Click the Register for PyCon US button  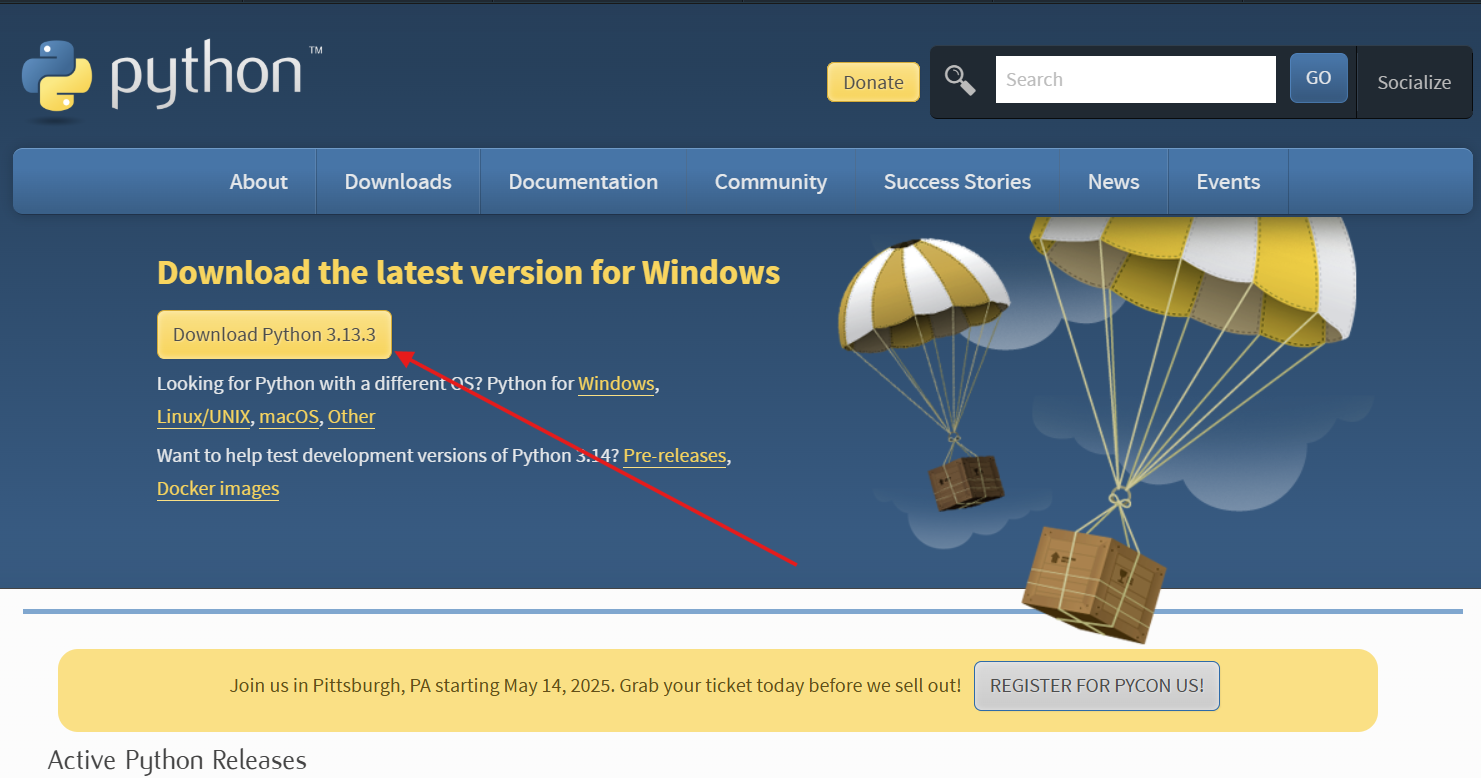1097,686
